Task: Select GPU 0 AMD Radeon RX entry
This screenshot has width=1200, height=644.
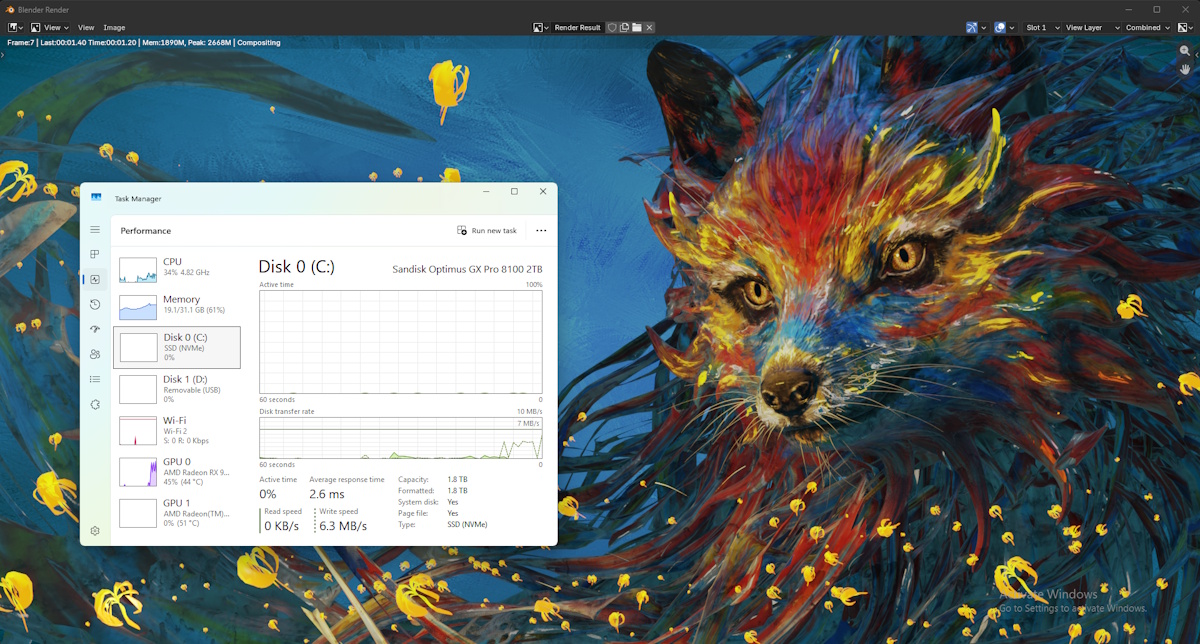Action: point(177,471)
